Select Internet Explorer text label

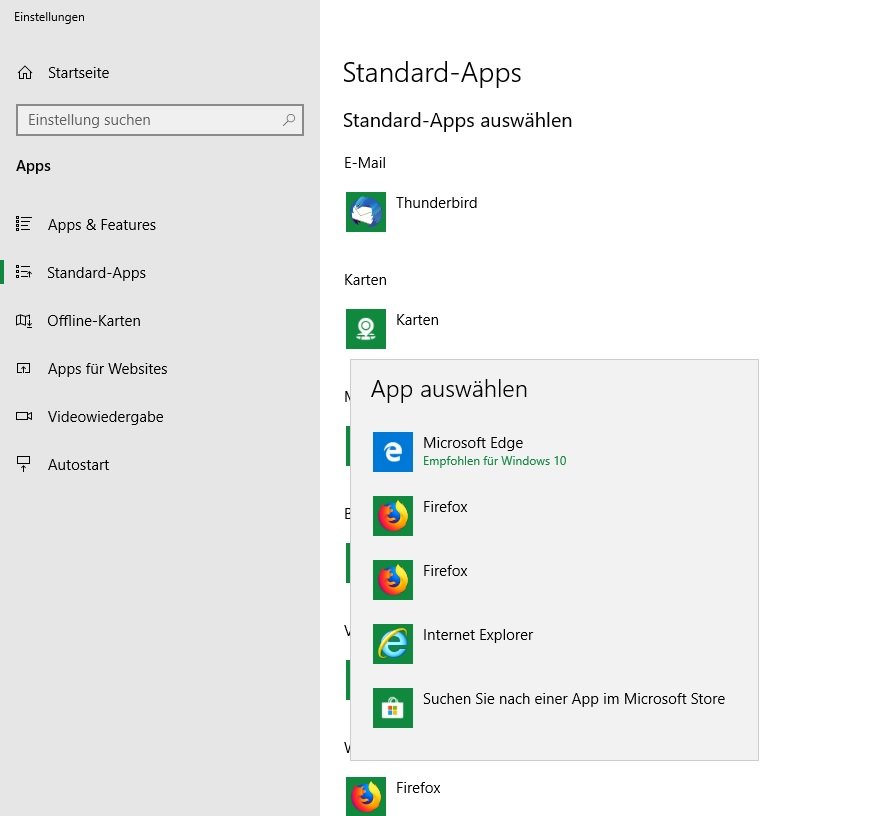point(478,635)
